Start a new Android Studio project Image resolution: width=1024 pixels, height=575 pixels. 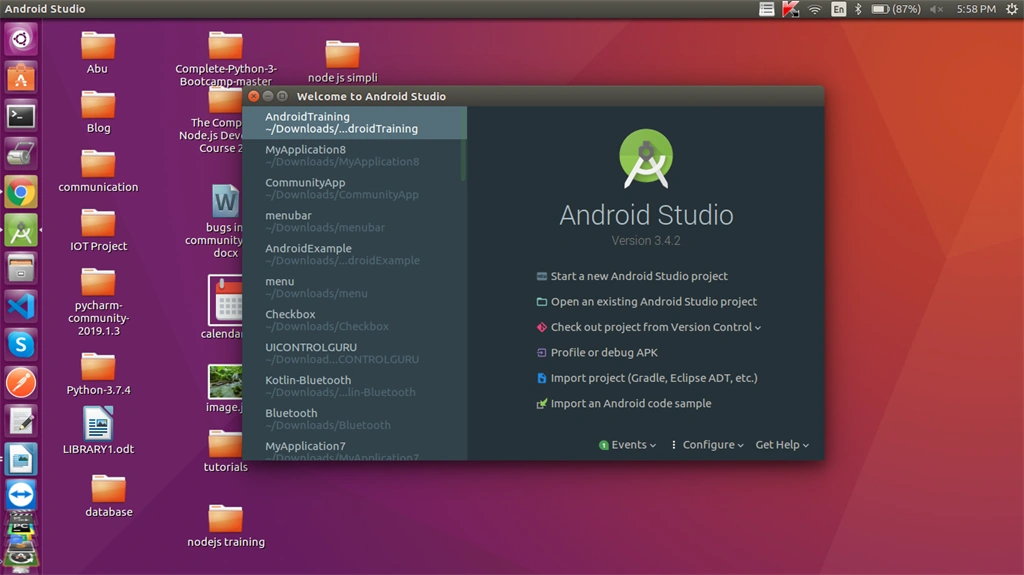639,276
